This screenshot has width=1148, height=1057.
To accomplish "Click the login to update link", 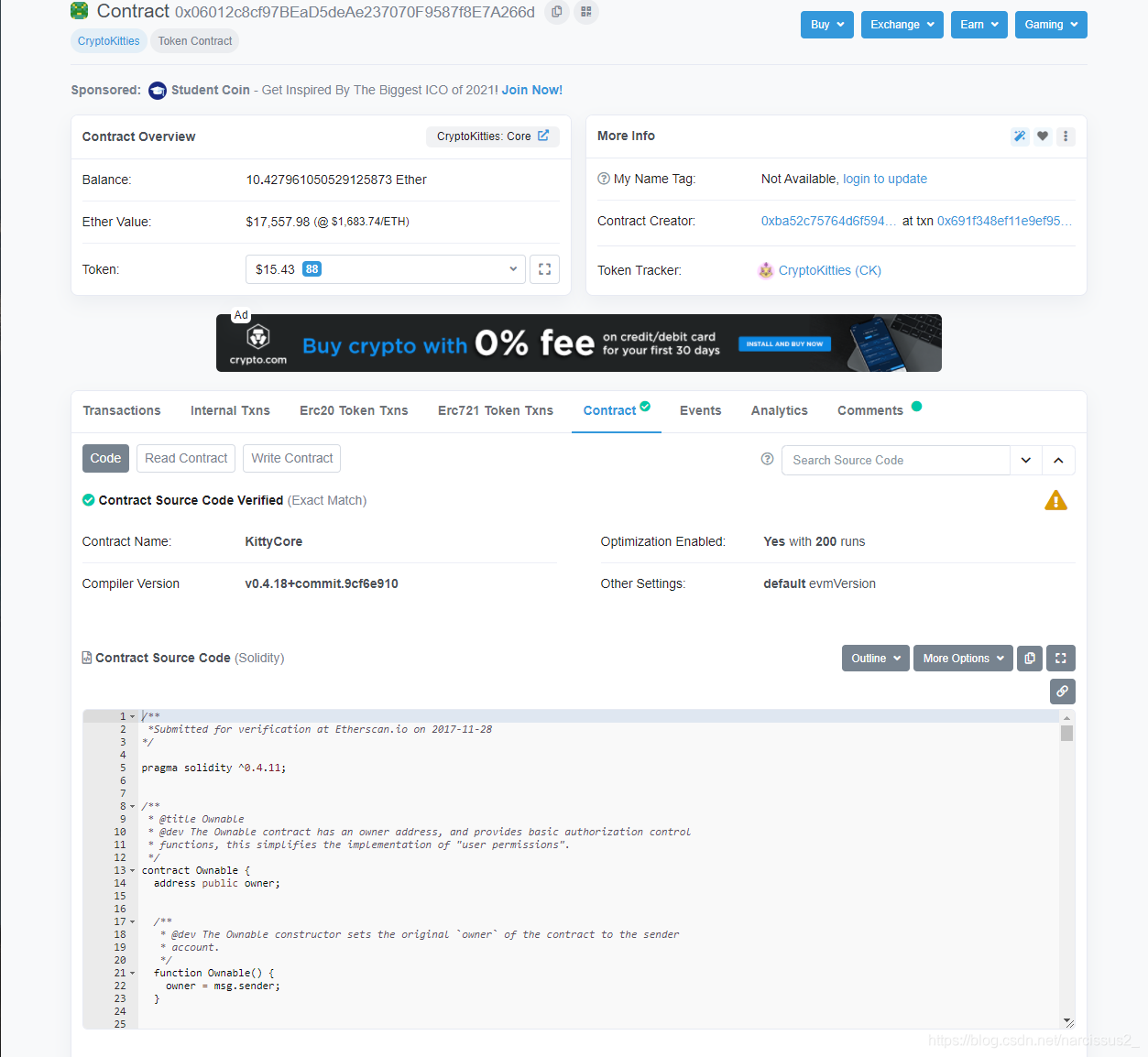I will click(885, 179).
